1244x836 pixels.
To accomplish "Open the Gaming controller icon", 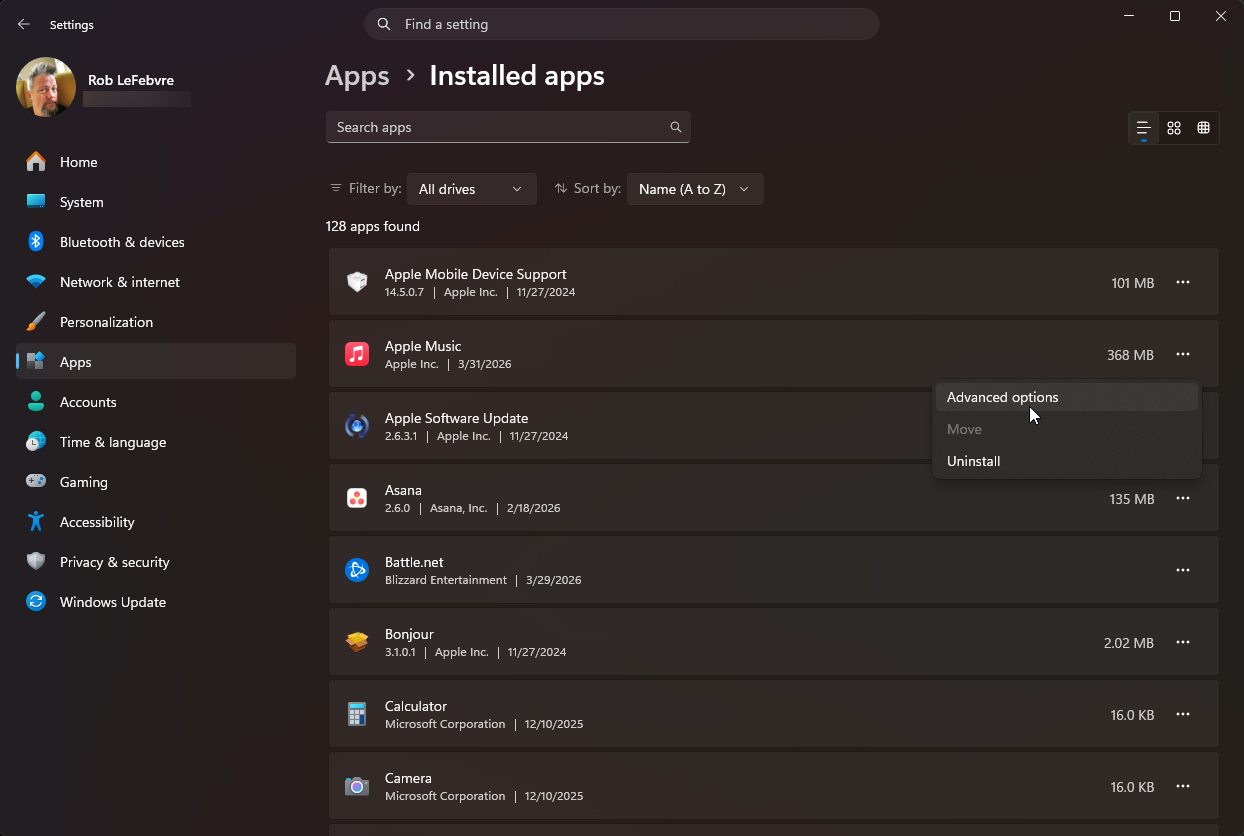I will coord(36,482).
